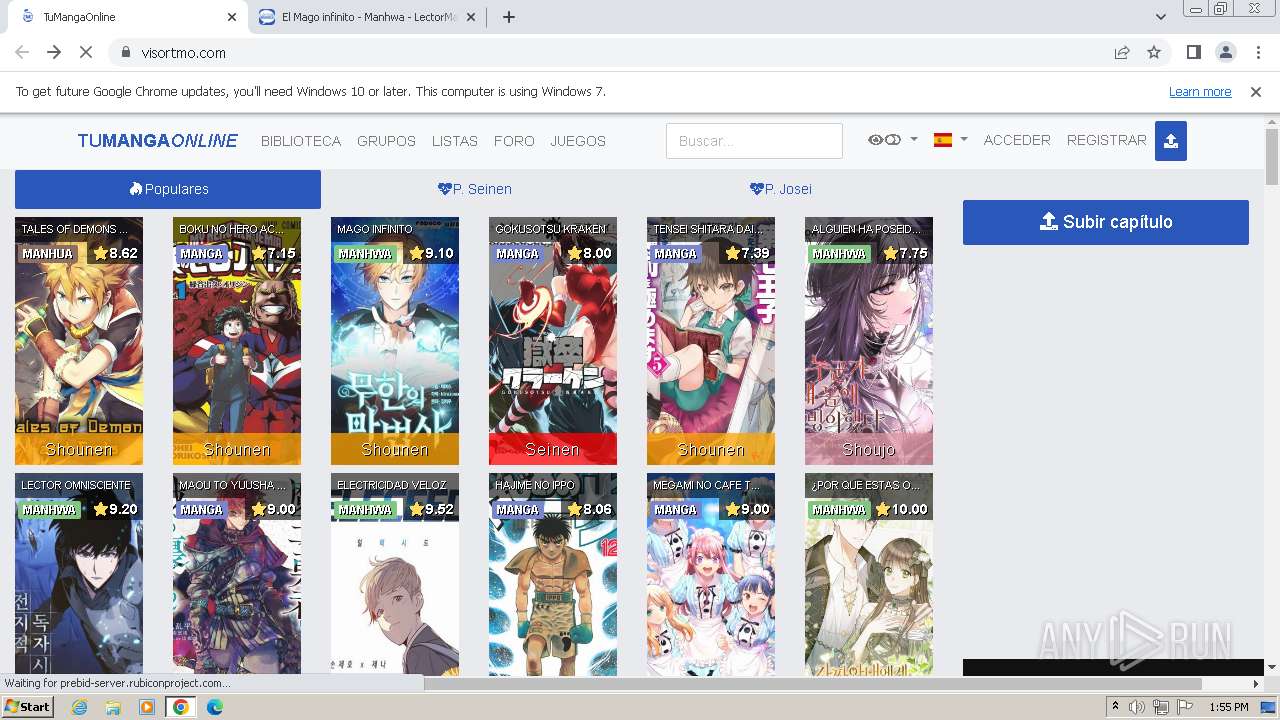Open Internet Explorer from taskbar
The height and width of the screenshot is (720, 1280).
pyautogui.click(x=79, y=707)
